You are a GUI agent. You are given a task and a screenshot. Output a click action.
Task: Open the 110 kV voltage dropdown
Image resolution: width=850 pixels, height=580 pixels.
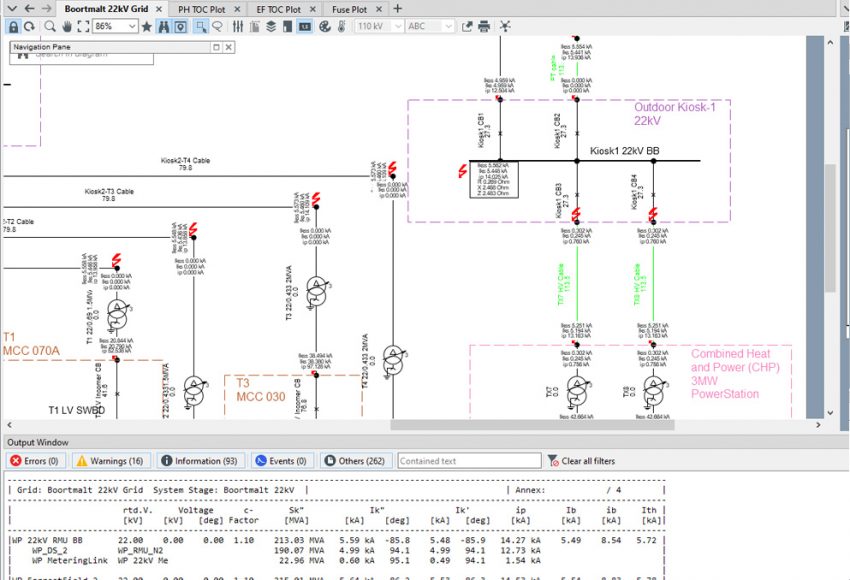click(397, 26)
